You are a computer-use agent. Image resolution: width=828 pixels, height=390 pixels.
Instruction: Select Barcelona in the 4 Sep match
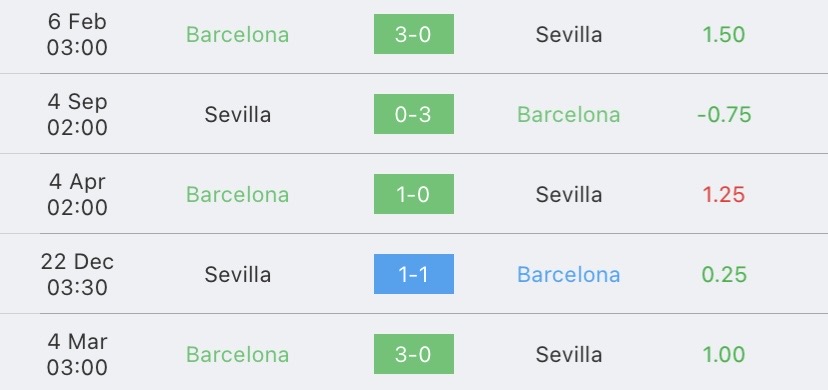click(569, 115)
